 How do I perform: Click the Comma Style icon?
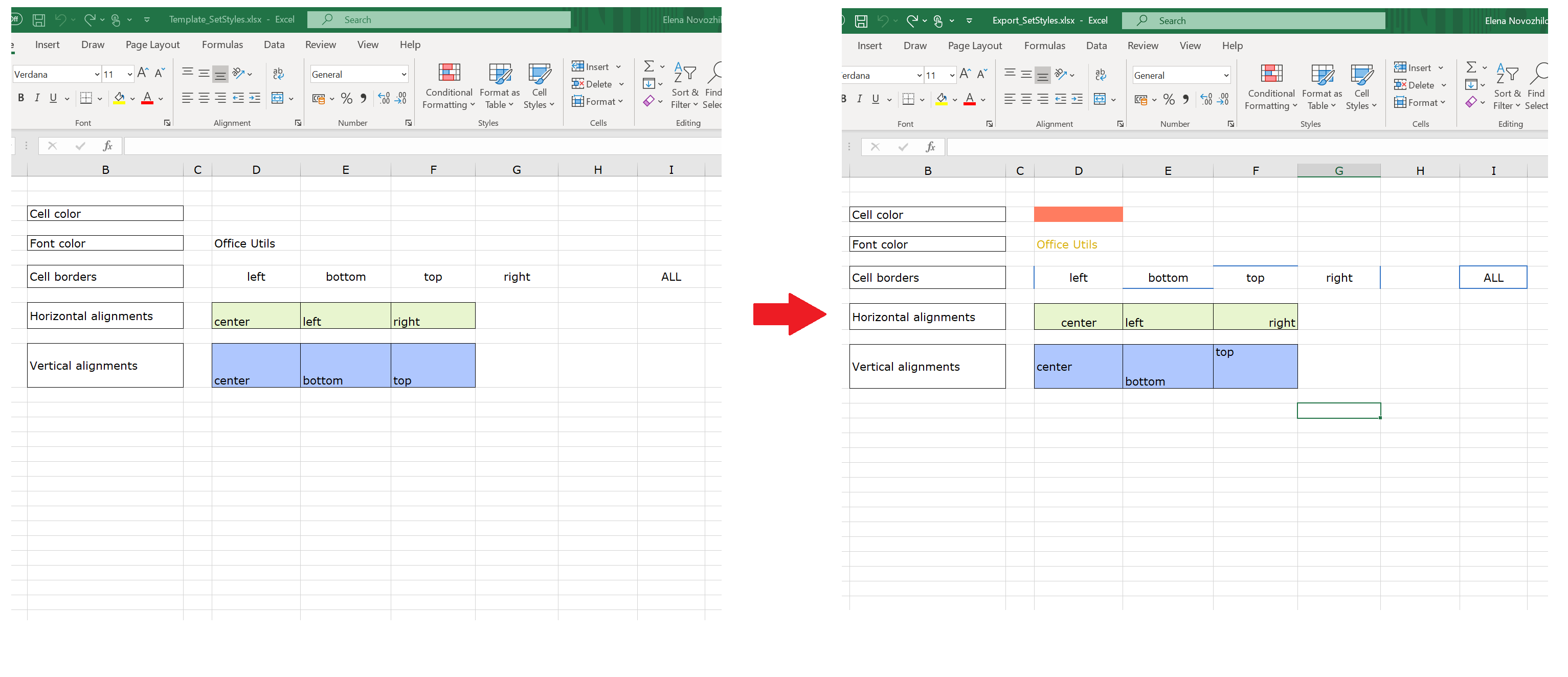coord(363,98)
